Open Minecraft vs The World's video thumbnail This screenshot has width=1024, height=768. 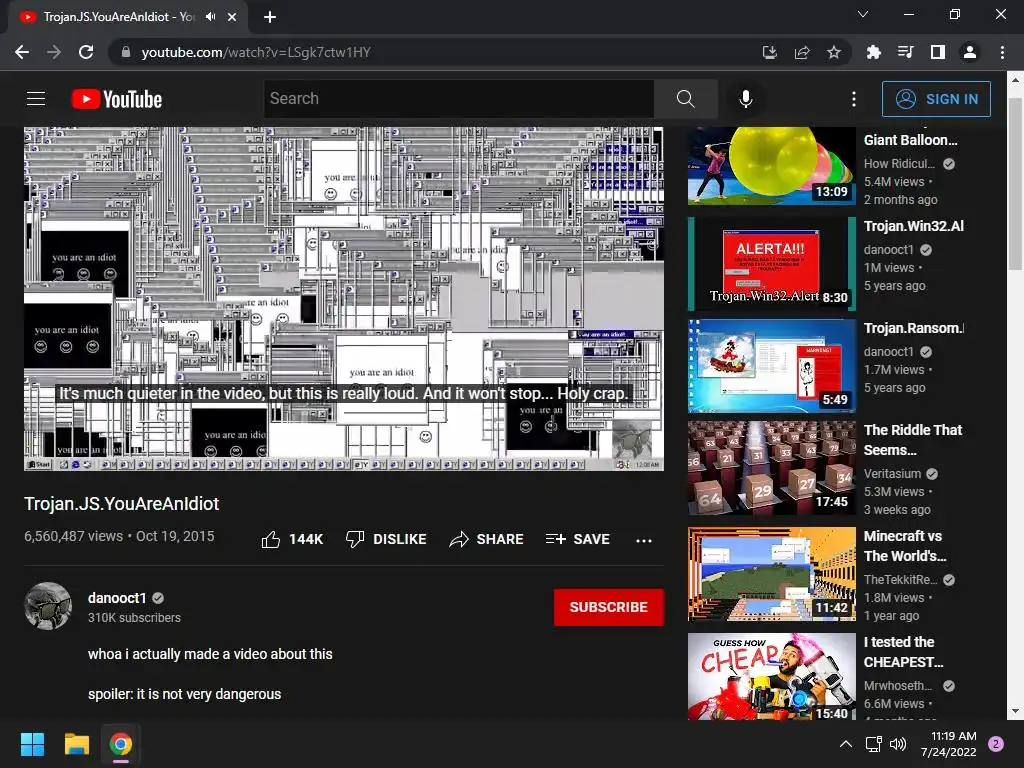772,574
